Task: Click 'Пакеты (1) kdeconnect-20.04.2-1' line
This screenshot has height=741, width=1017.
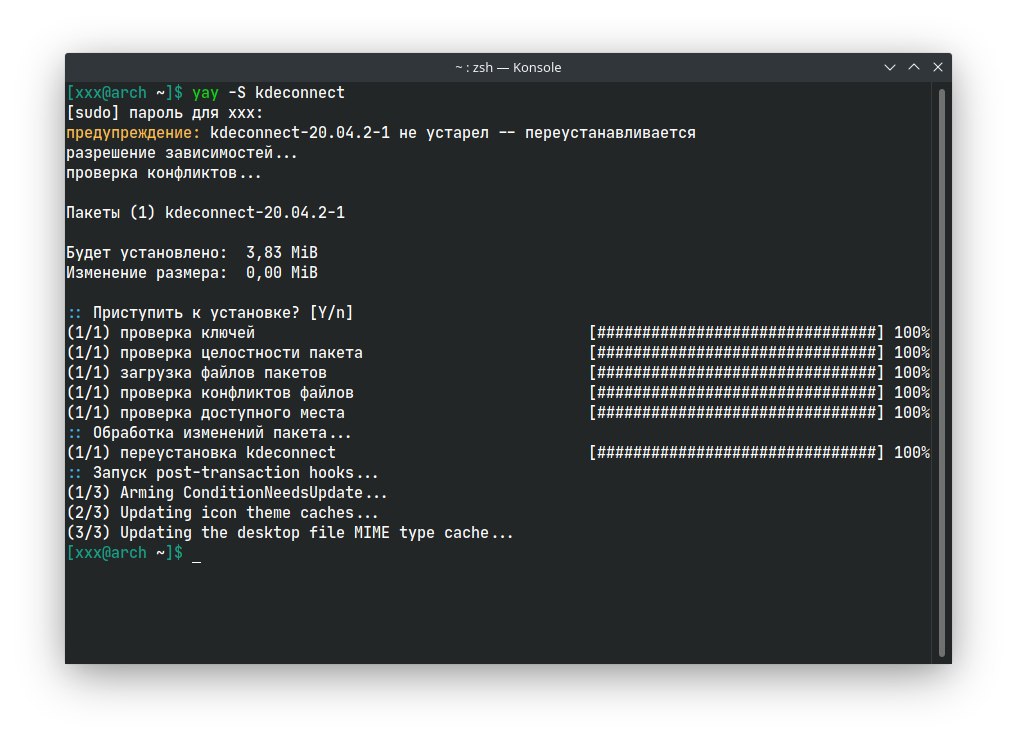Action: (x=206, y=213)
